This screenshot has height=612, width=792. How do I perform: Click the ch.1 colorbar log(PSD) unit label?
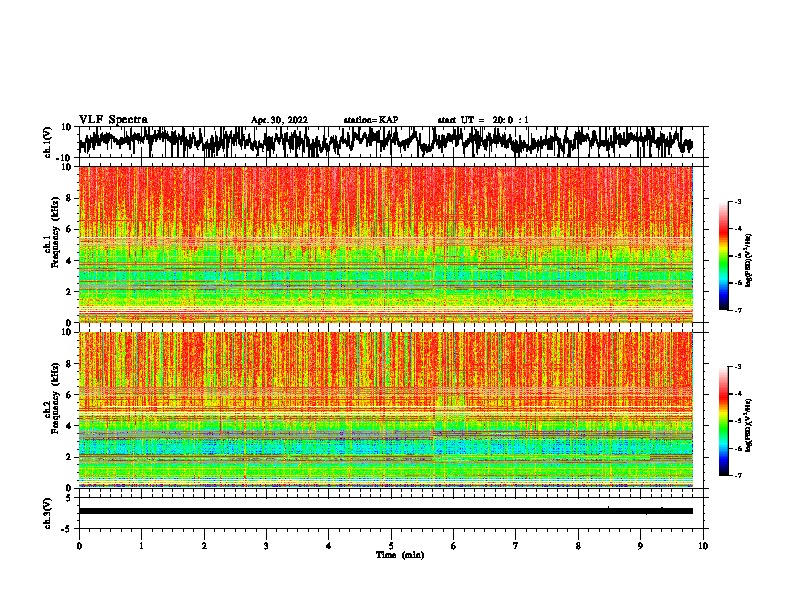coord(749,261)
